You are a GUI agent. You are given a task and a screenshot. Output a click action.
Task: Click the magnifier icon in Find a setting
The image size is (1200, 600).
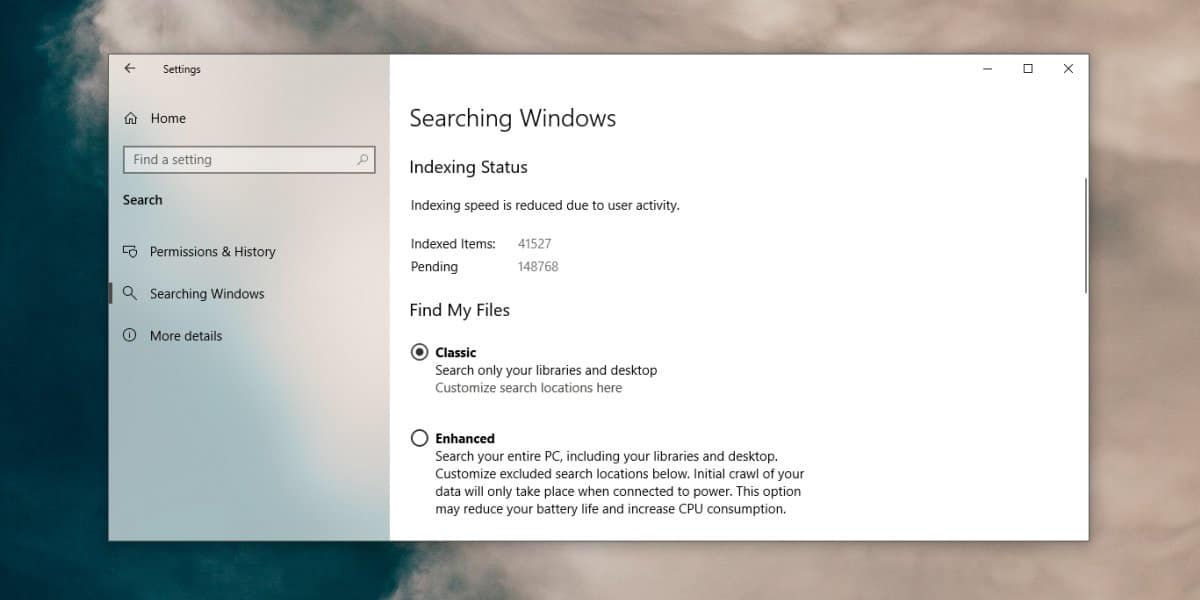pyautogui.click(x=362, y=159)
